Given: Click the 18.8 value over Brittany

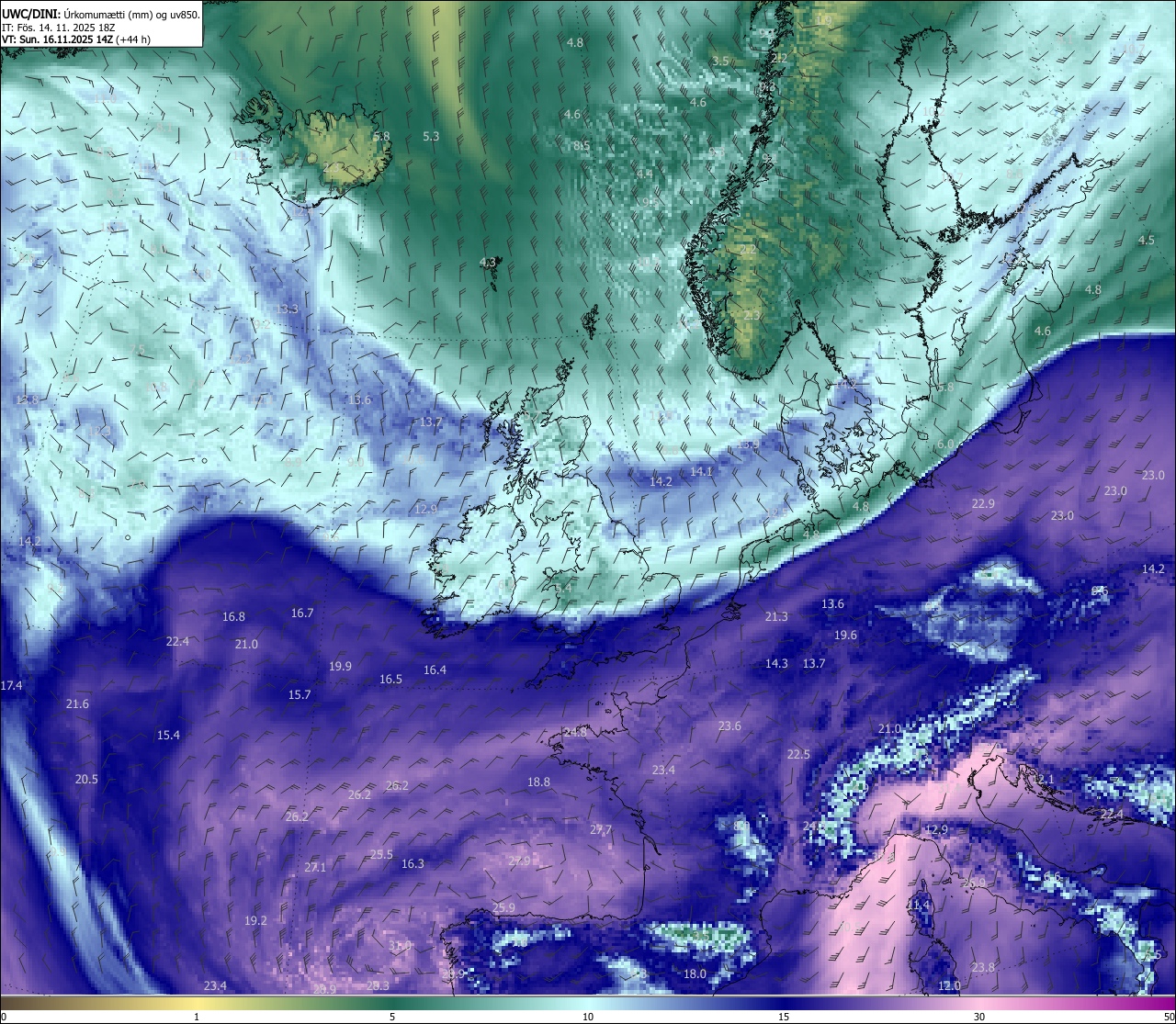Looking at the screenshot, I should 538,782.
